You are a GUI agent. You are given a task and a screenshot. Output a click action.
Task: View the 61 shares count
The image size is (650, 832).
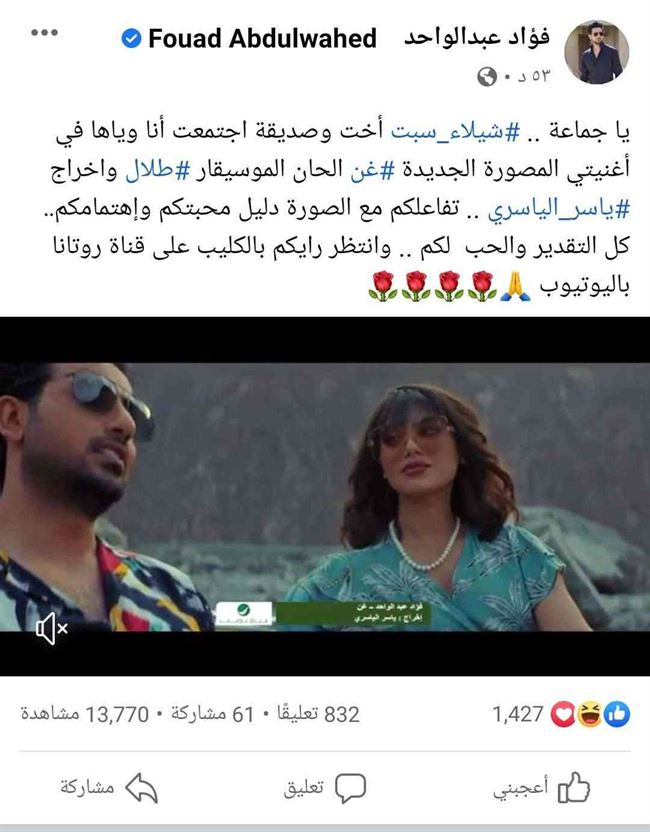point(212,714)
